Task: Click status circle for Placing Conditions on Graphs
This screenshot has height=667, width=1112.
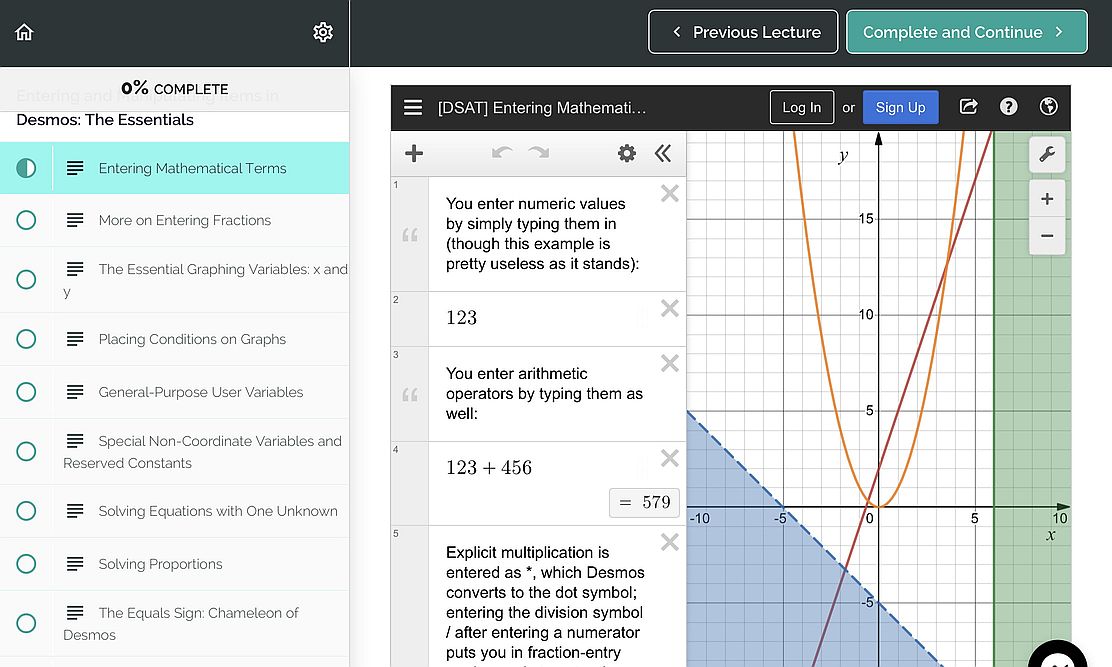Action: pos(26,339)
